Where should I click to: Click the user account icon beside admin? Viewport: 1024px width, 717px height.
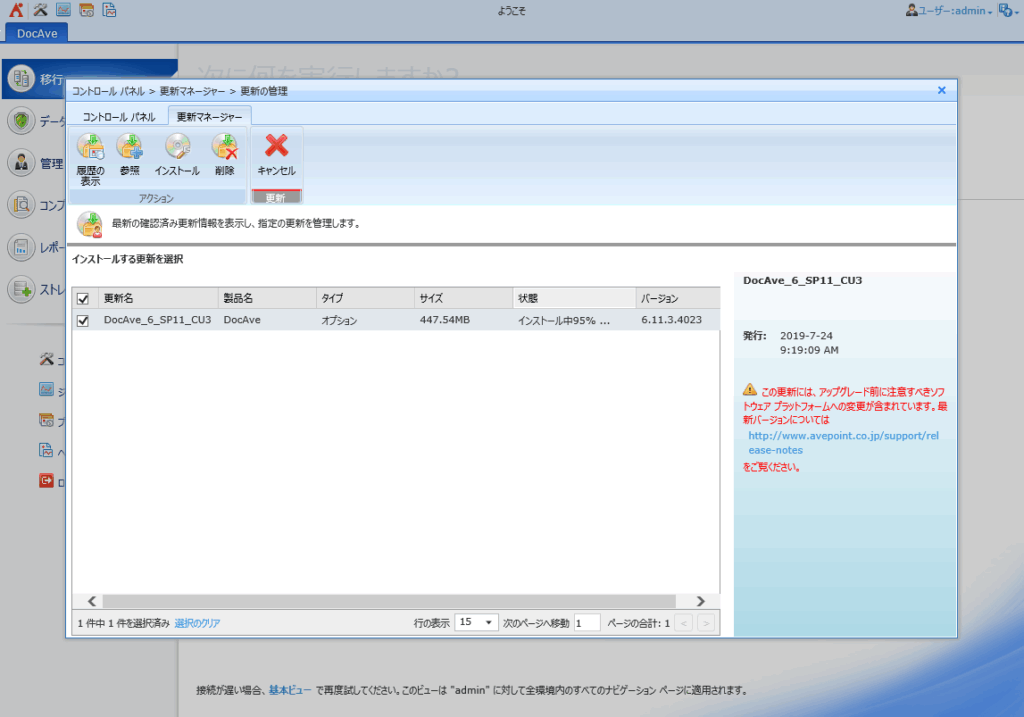[912, 10]
